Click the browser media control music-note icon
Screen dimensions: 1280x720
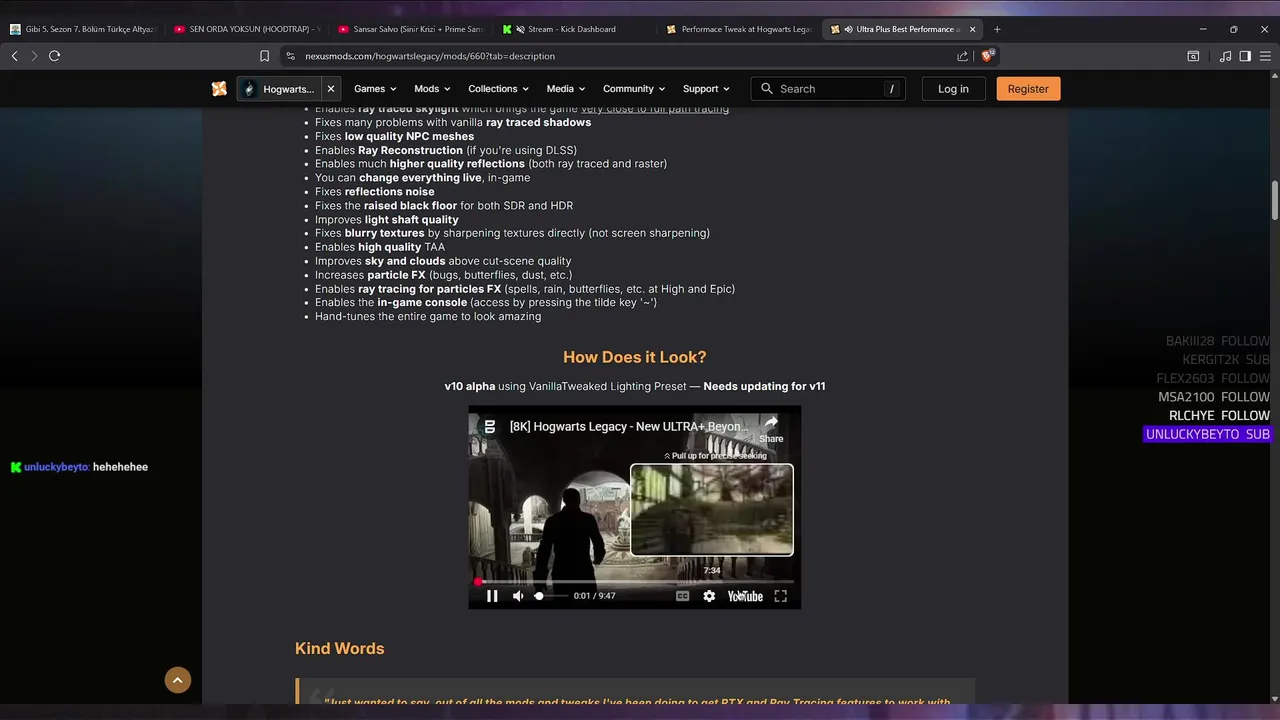coord(1226,56)
